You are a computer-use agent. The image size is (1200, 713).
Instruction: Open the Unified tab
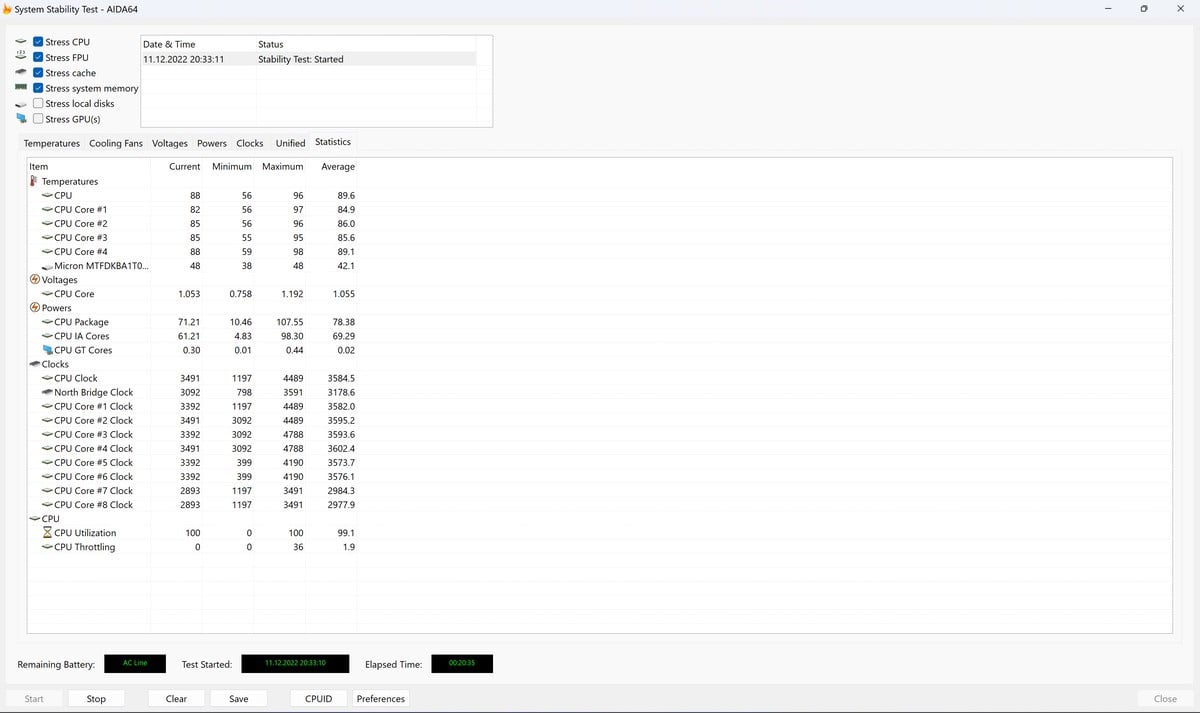[291, 143]
